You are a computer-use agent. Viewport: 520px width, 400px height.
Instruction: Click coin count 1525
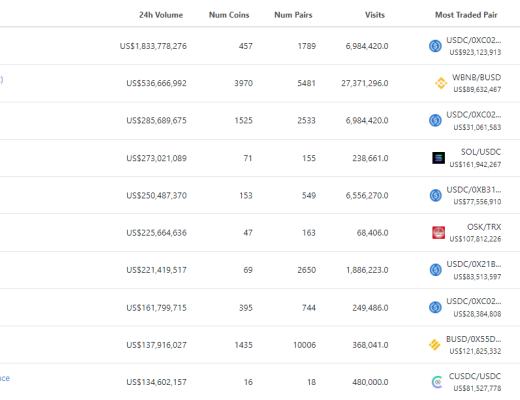[x=243, y=121]
